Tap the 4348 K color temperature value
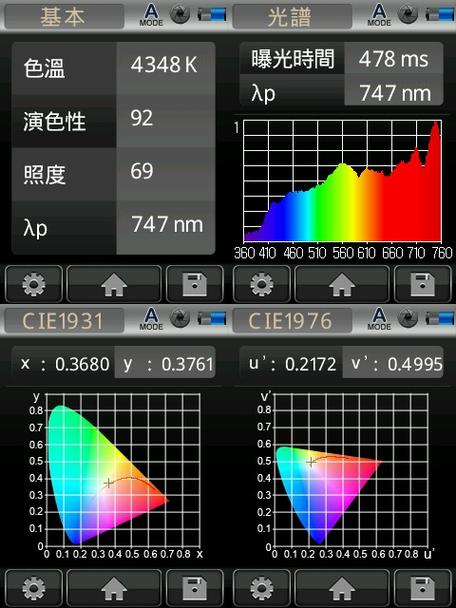This screenshot has width=456, height=608. click(164, 65)
